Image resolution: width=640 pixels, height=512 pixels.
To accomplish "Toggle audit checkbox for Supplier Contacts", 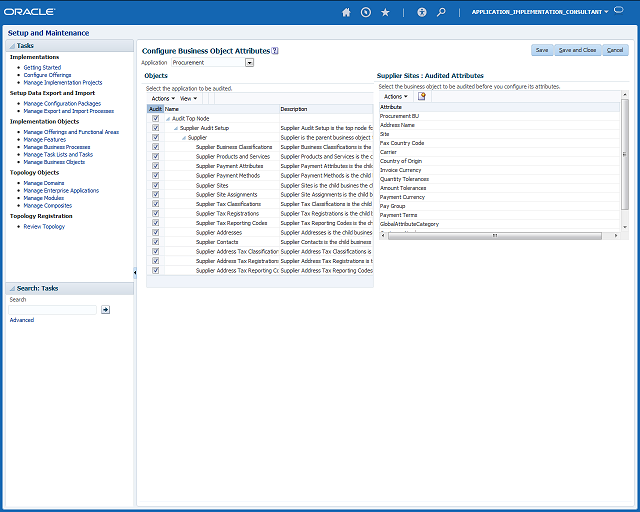I will point(156,242).
